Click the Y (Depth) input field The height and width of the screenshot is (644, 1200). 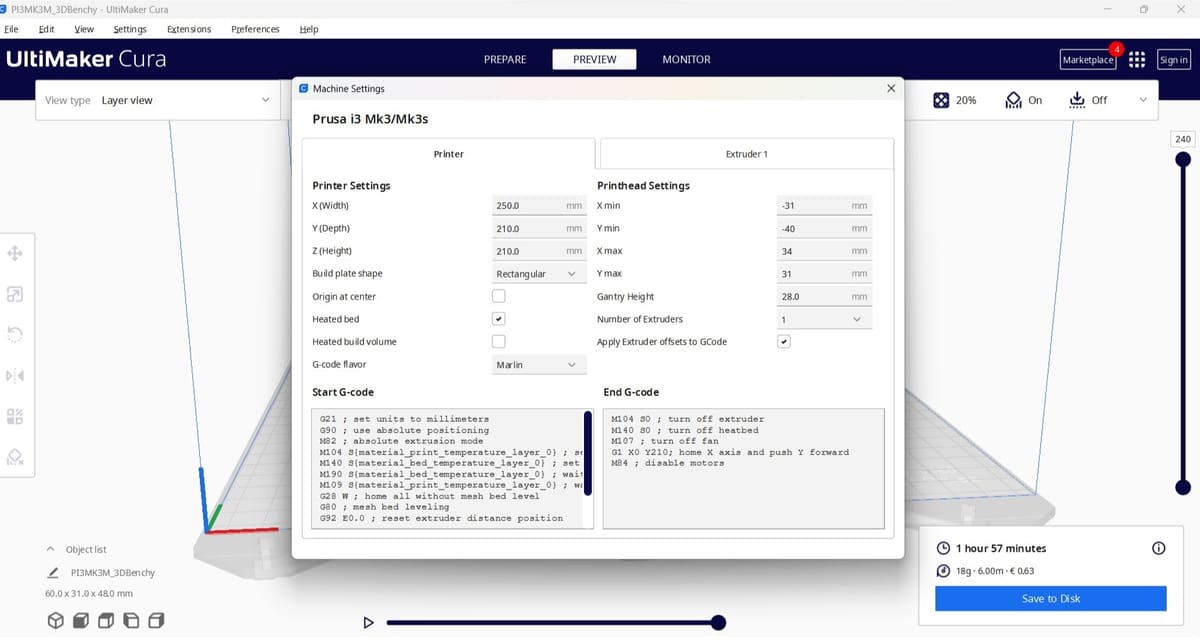pyautogui.click(x=539, y=229)
